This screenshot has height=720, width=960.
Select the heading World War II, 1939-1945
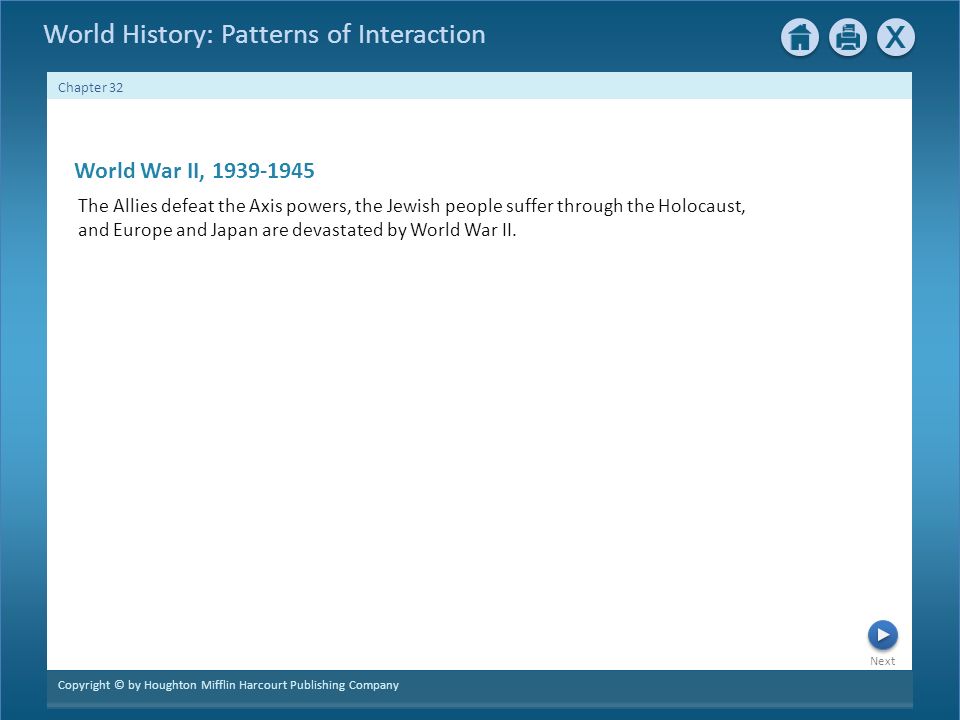click(194, 170)
